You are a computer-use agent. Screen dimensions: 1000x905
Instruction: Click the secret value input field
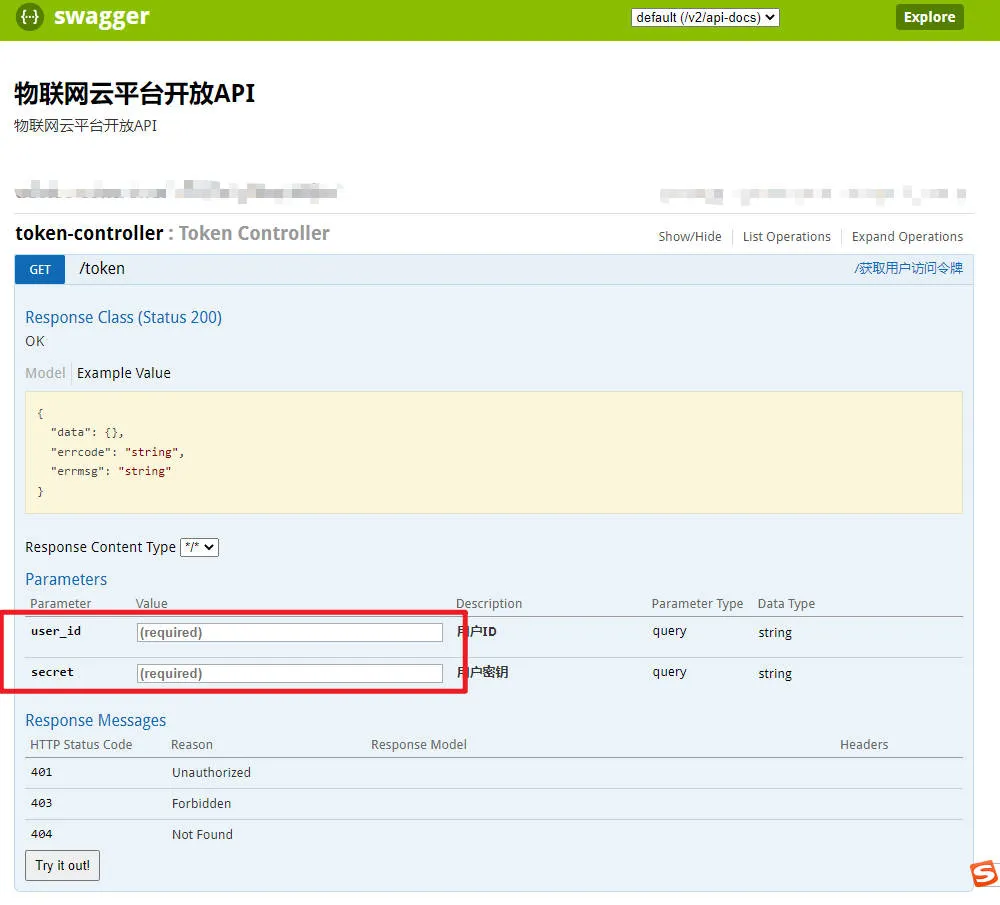tap(290, 673)
